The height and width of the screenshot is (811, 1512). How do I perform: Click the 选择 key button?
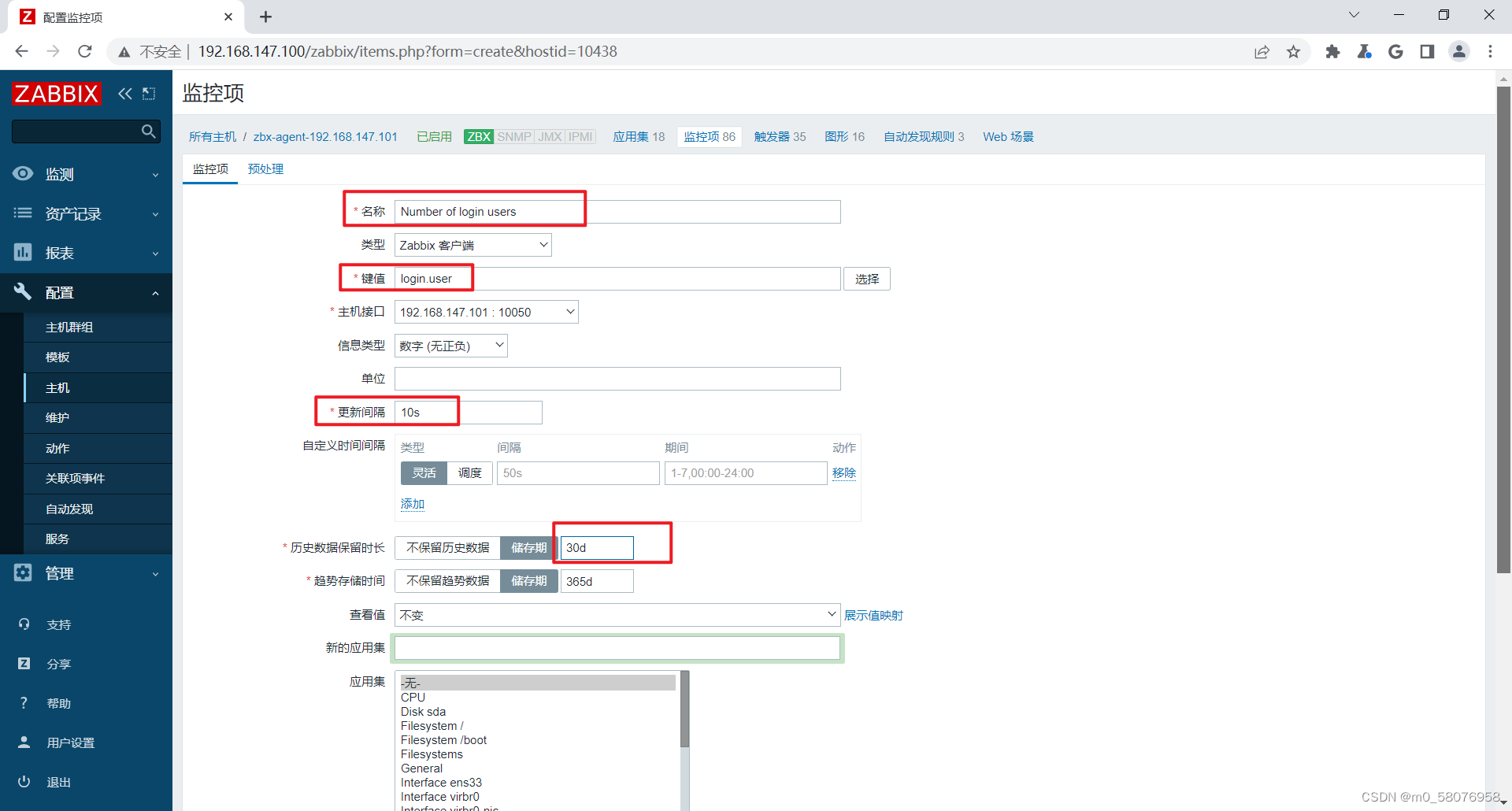click(x=867, y=279)
